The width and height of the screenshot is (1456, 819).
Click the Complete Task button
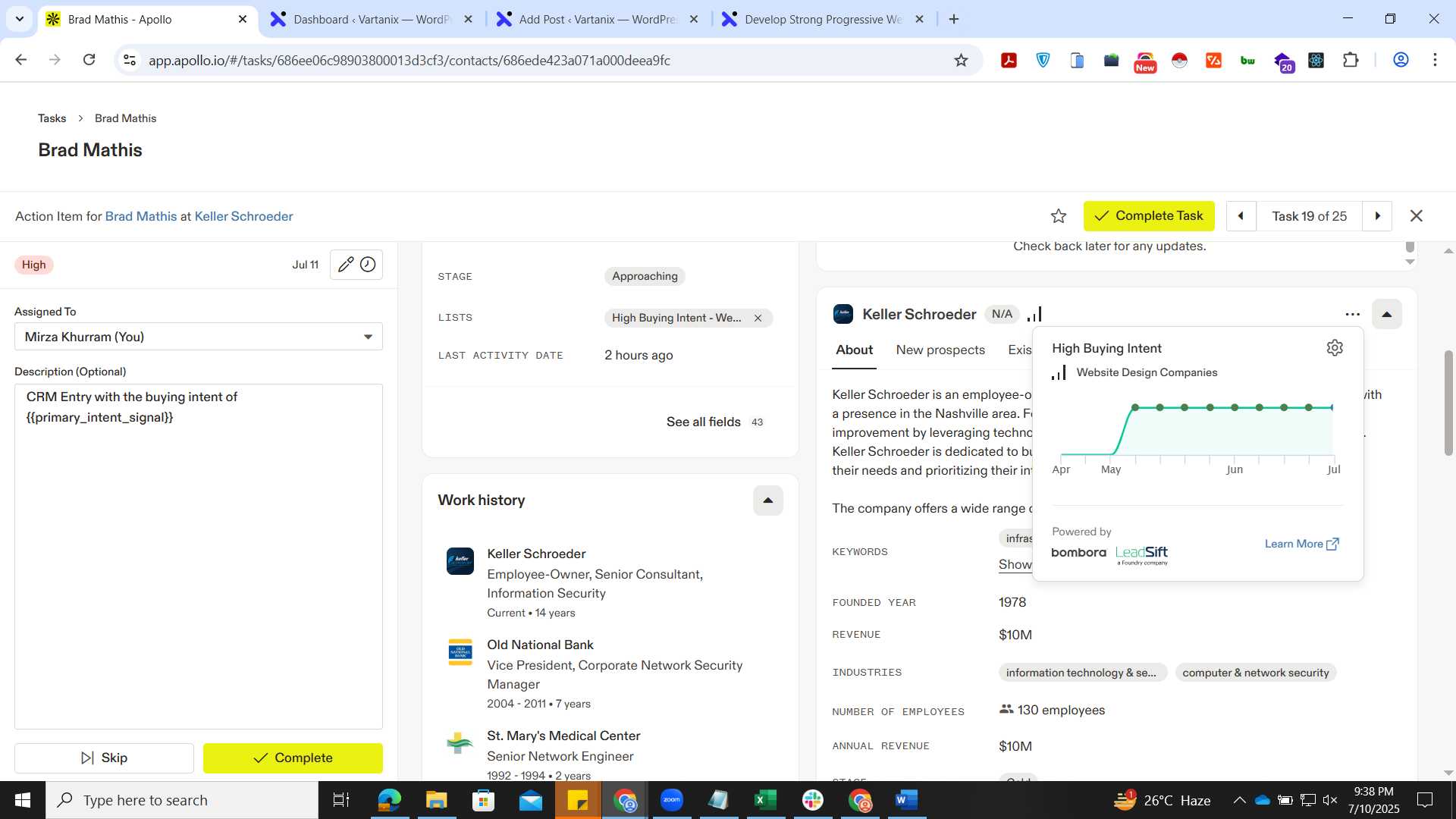click(x=1149, y=216)
